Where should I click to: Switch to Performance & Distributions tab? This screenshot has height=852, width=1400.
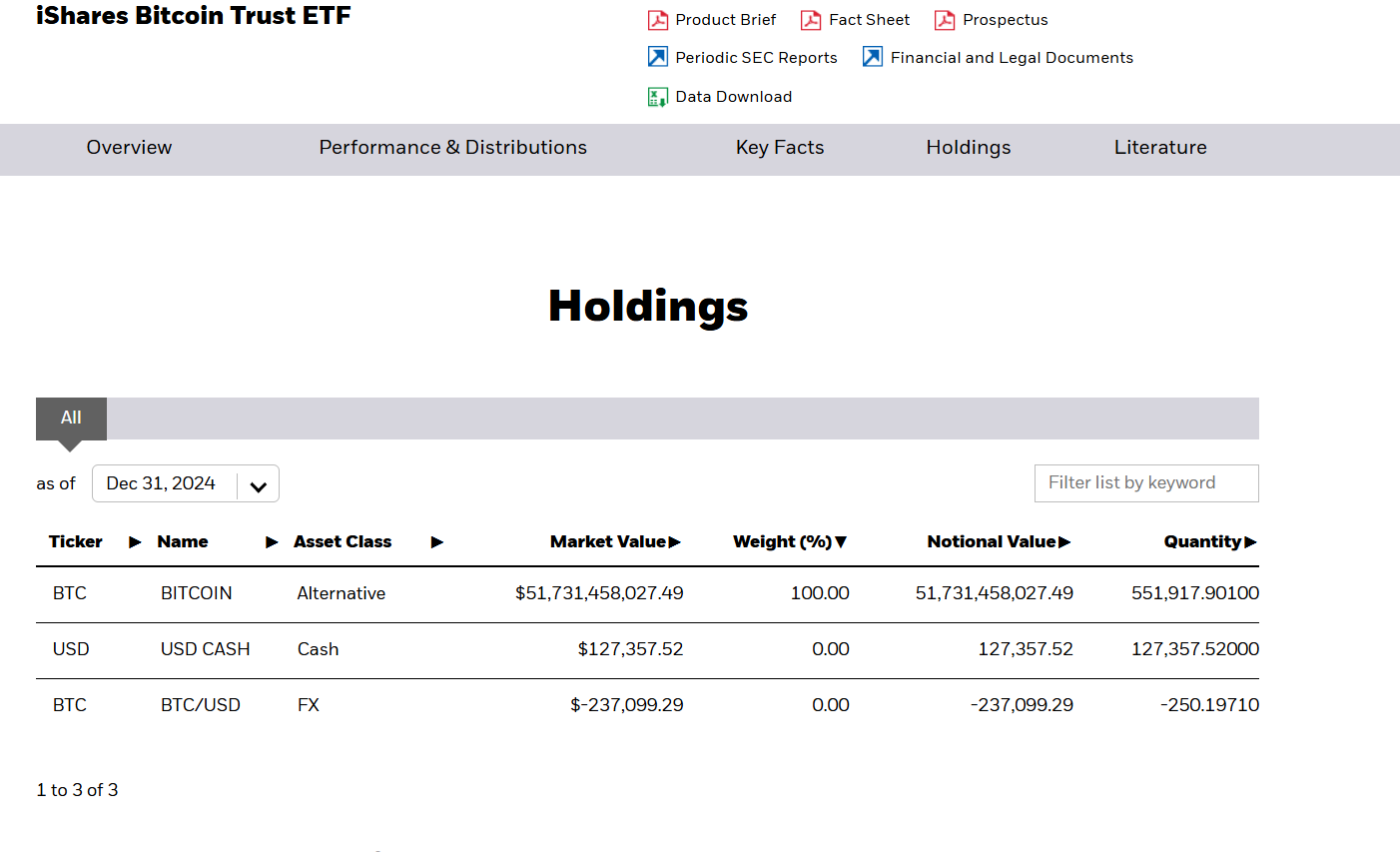[x=452, y=148]
